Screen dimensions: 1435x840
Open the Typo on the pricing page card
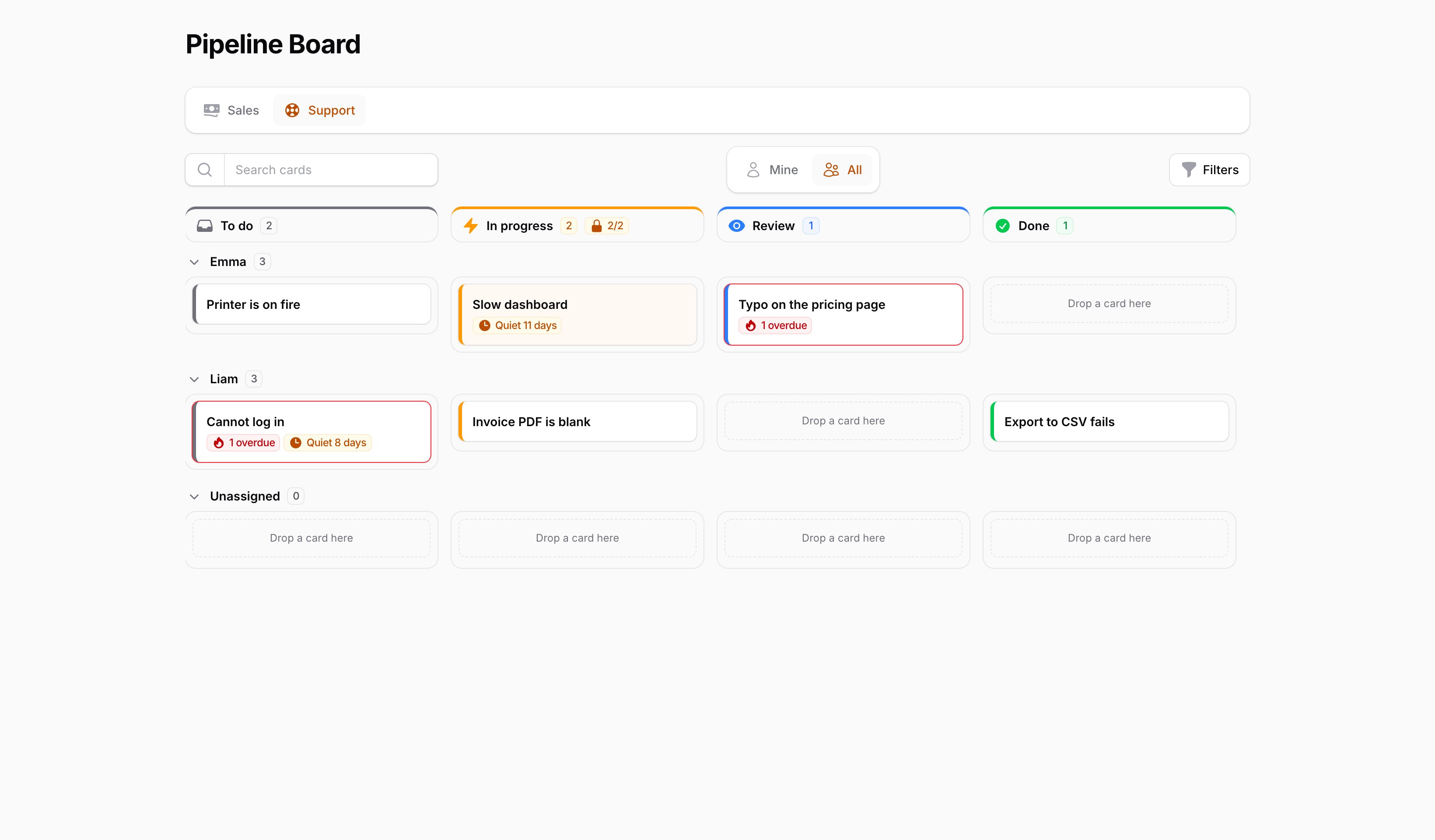click(843, 315)
